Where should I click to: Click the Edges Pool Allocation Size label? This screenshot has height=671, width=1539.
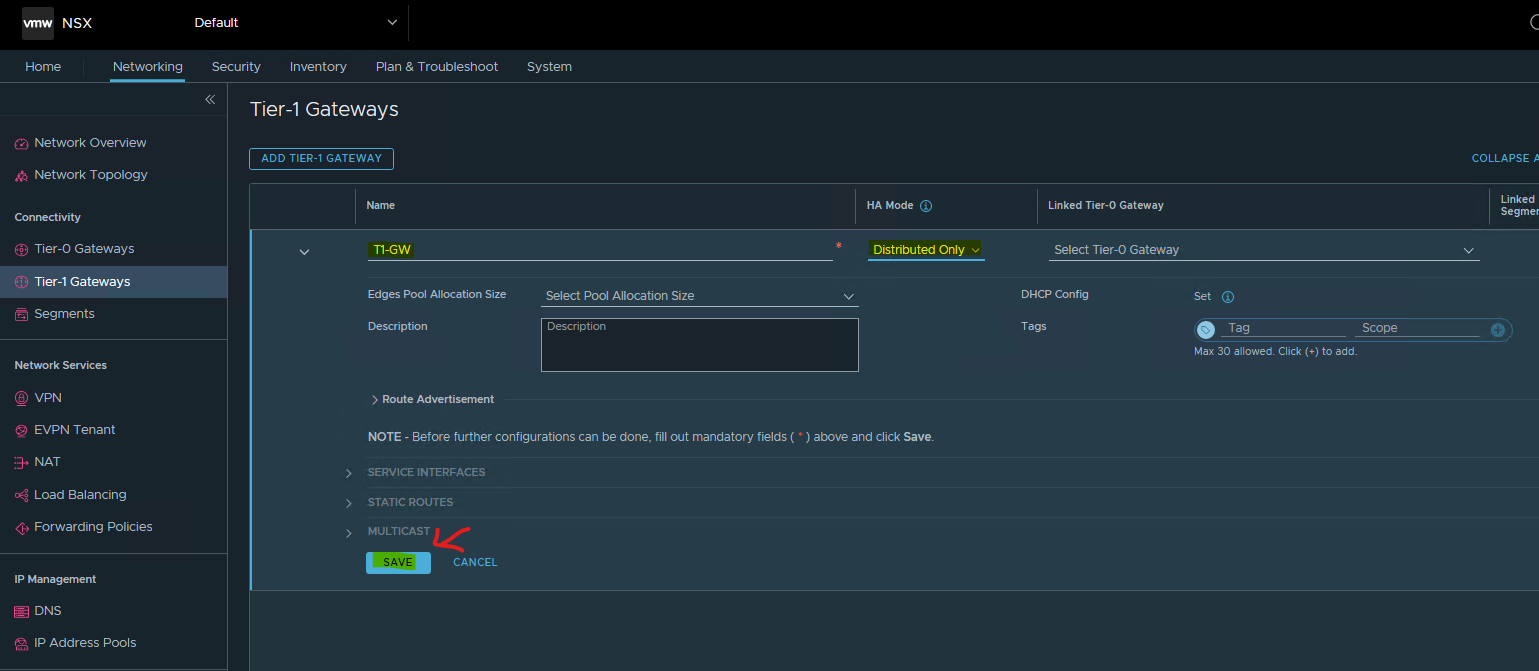[437, 294]
